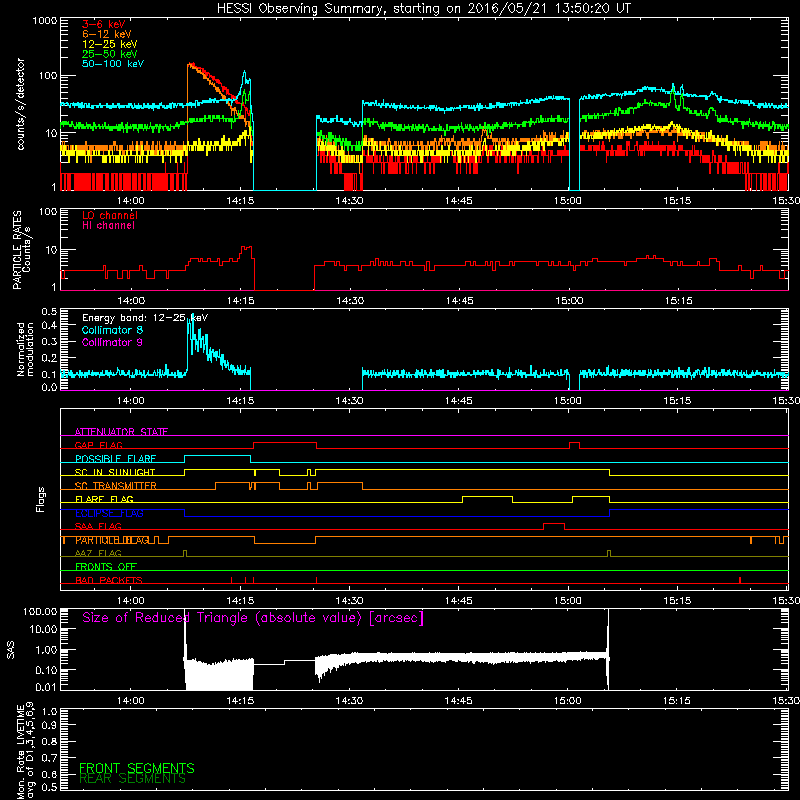Click the LO channel legend label
Screen dimensions: 800x800
coord(110,215)
